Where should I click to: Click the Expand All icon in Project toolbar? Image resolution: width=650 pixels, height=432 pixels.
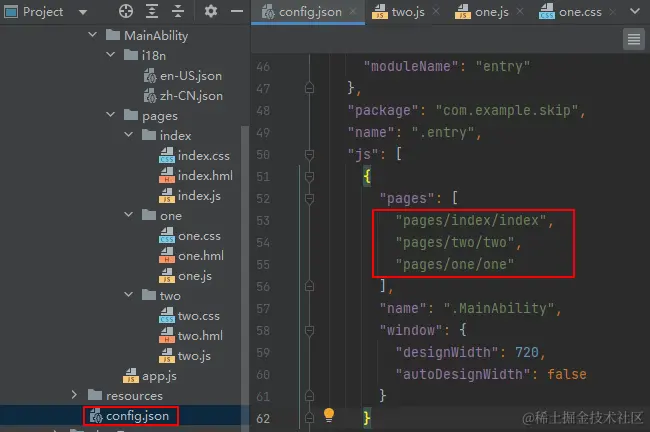click(x=152, y=11)
